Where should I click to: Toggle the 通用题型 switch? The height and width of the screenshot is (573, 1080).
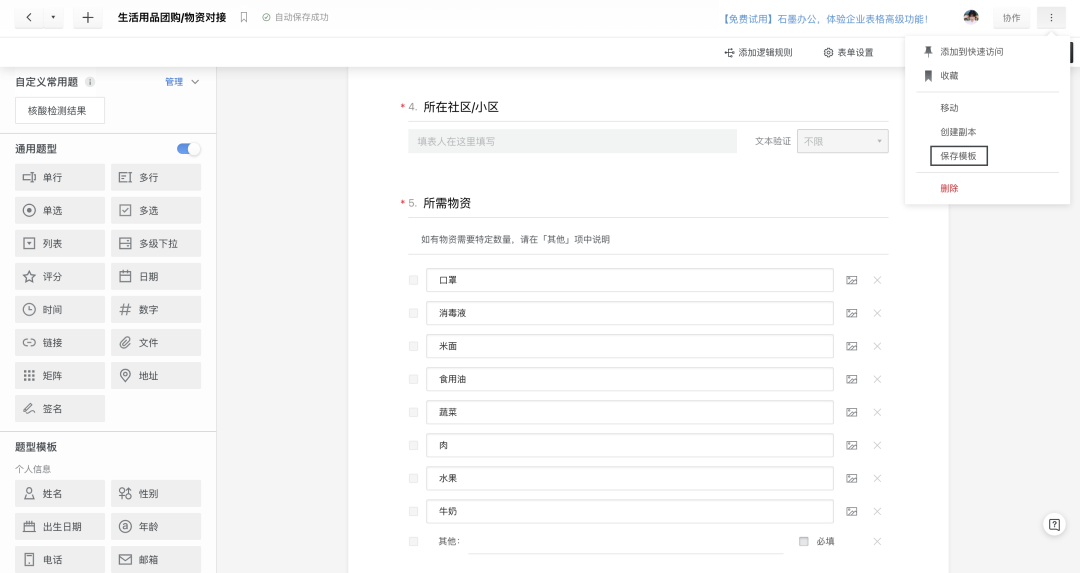[x=188, y=149]
